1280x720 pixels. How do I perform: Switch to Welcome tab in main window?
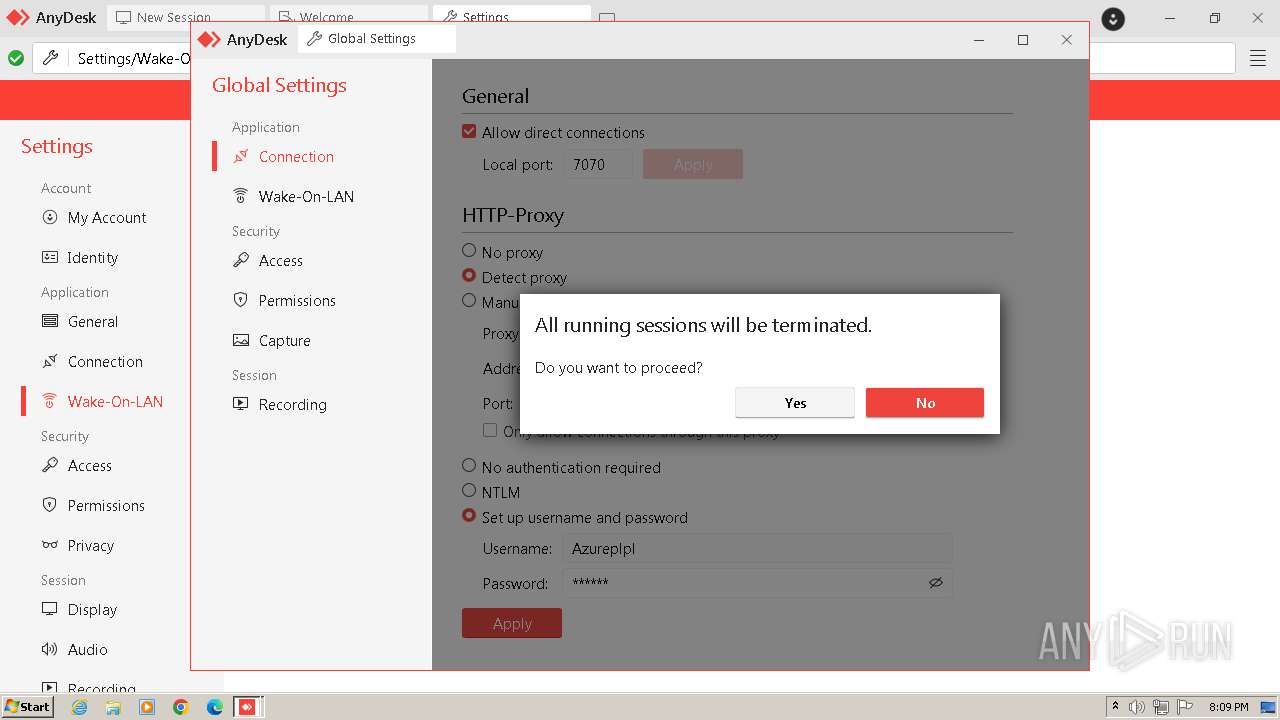[349, 17]
